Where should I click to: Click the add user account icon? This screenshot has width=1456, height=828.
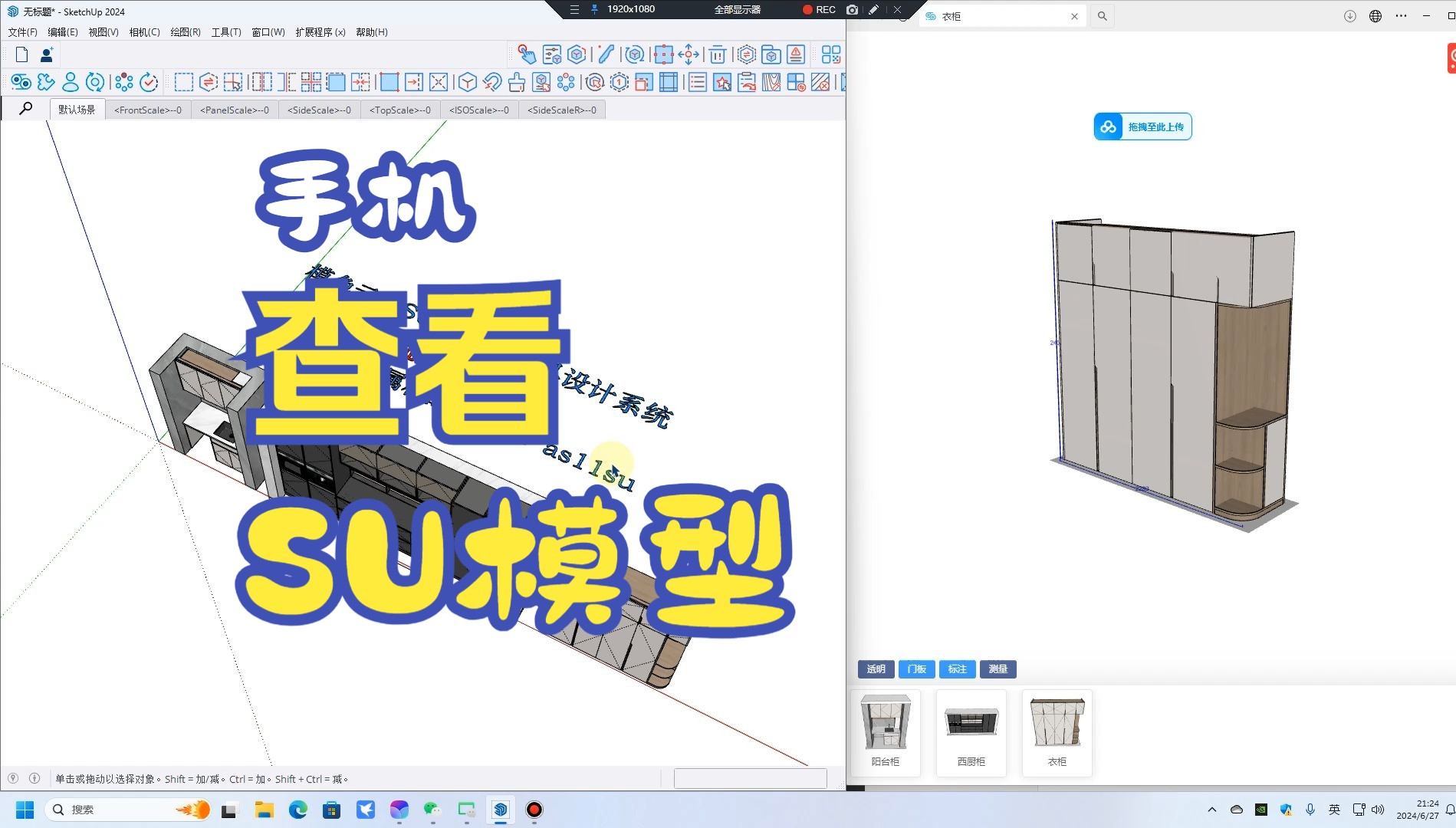[47, 54]
